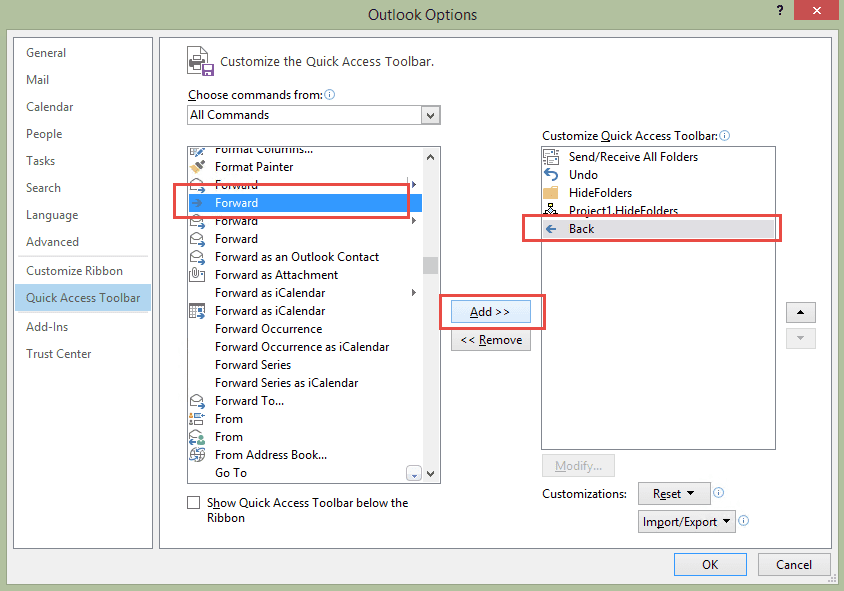
Task: Open the Trust Center category
Action: pos(59,354)
